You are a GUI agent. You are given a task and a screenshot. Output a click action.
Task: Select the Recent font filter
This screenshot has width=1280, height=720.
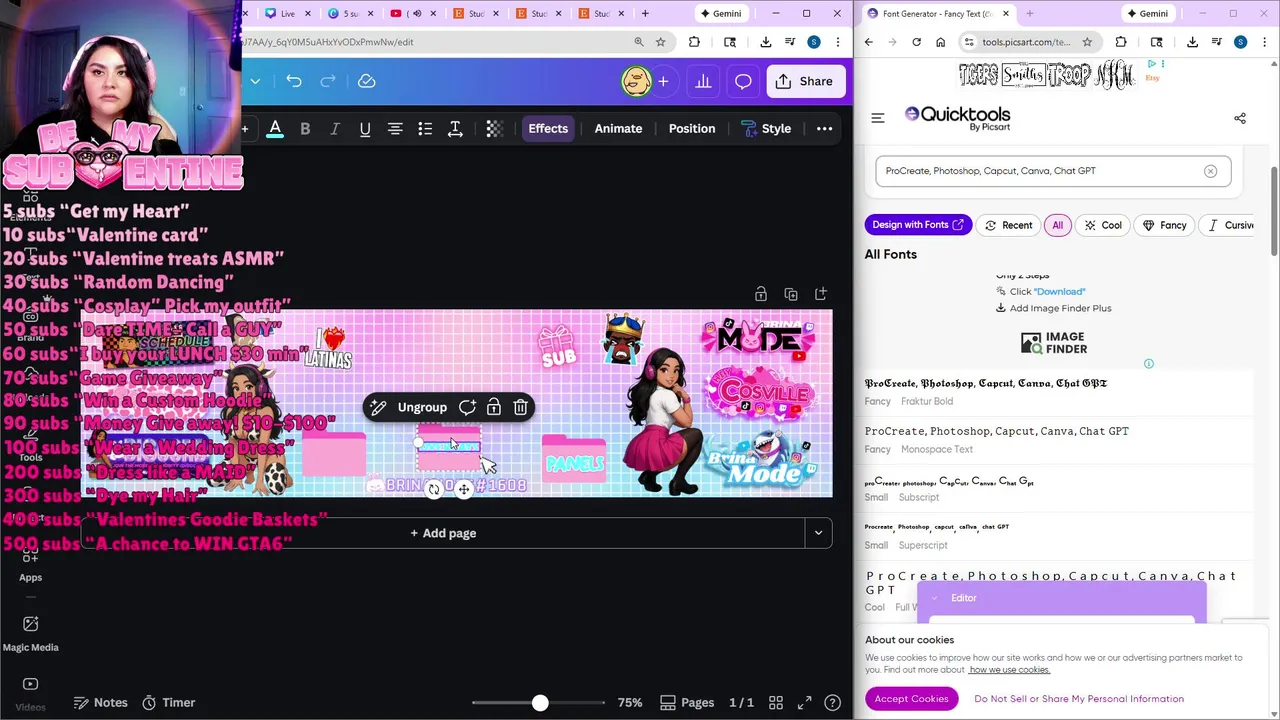1008,225
